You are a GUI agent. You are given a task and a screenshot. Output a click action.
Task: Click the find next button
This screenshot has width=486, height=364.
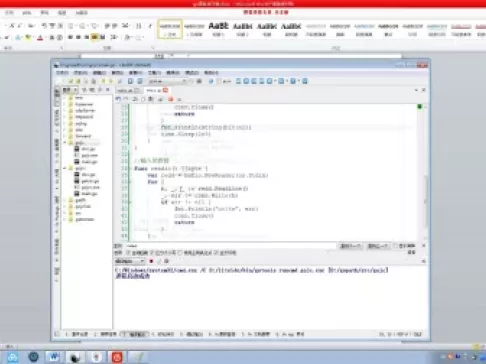(x=350, y=246)
